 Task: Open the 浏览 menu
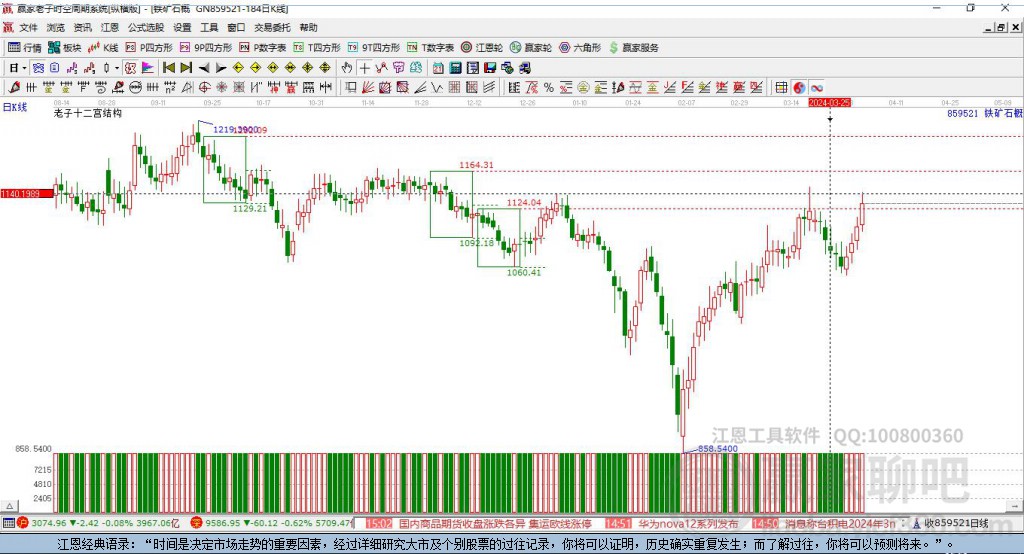click(x=56, y=27)
